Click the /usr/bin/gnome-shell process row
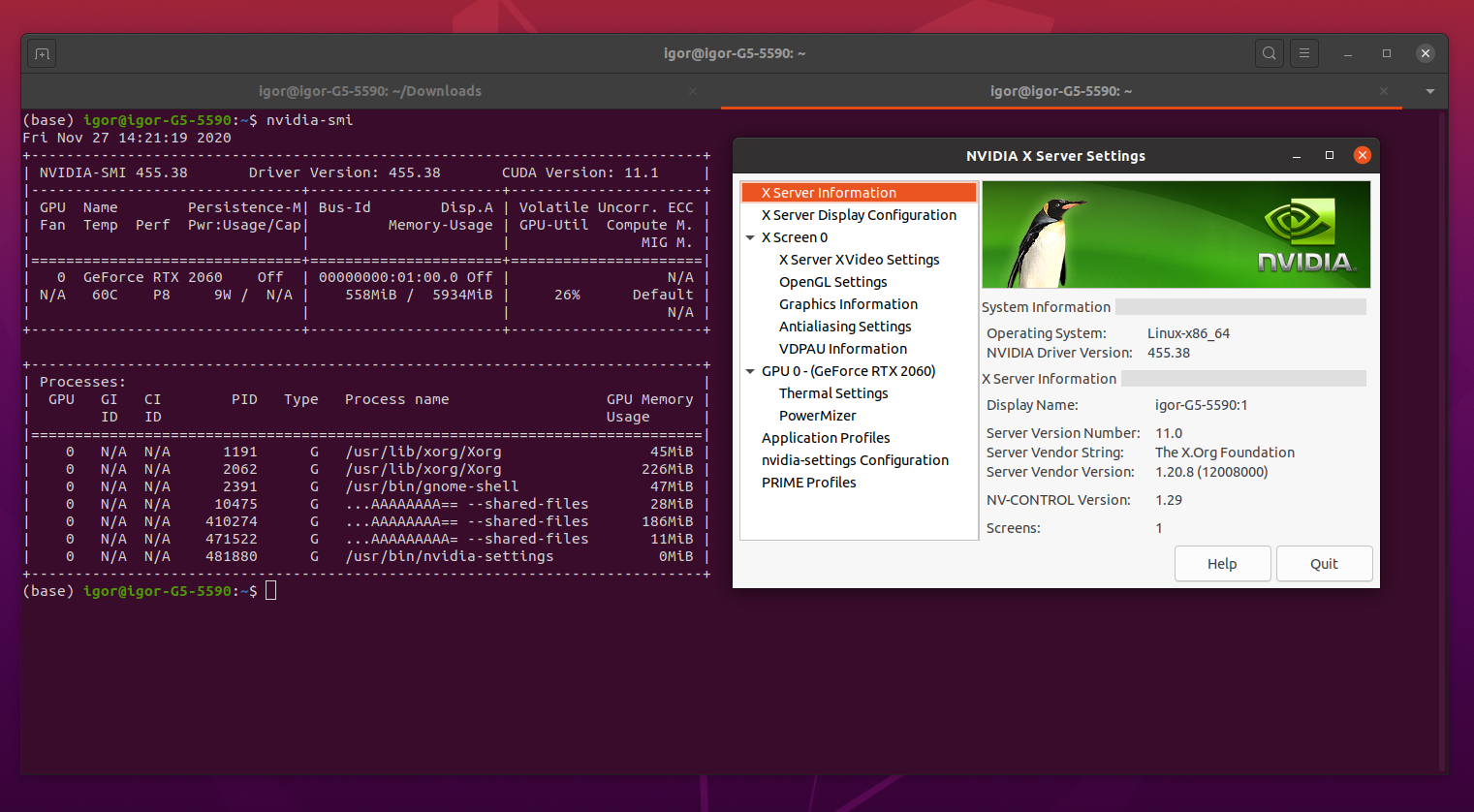The width and height of the screenshot is (1474, 812). pyautogui.click(x=366, y=486)
